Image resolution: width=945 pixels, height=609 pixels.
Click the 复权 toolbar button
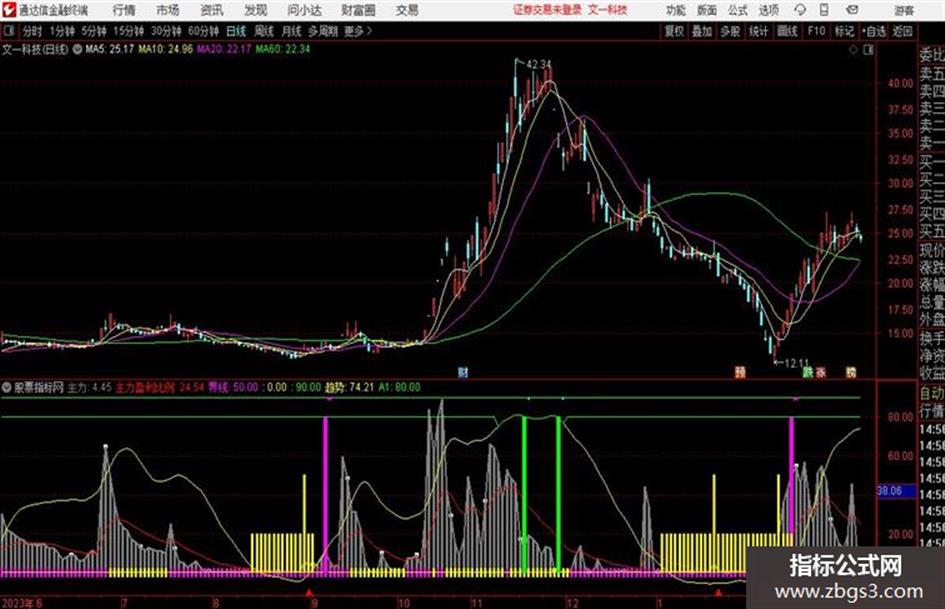click(x=674, y=31)
